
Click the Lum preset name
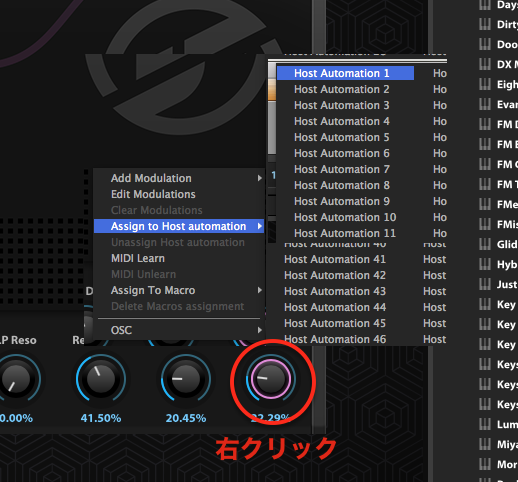507,424
